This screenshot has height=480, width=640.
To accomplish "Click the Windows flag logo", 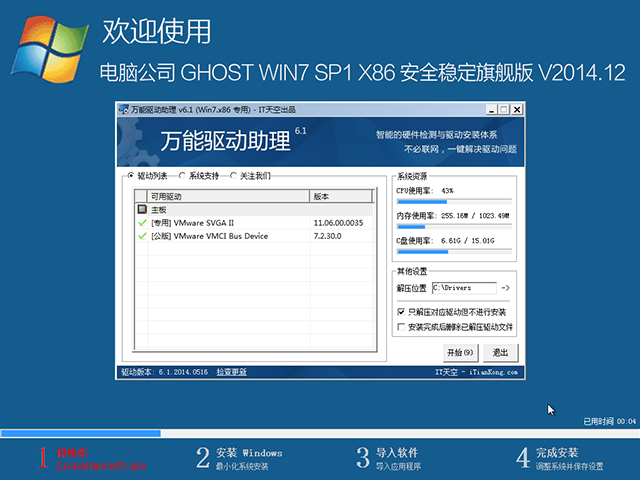I will coord(50,49).
